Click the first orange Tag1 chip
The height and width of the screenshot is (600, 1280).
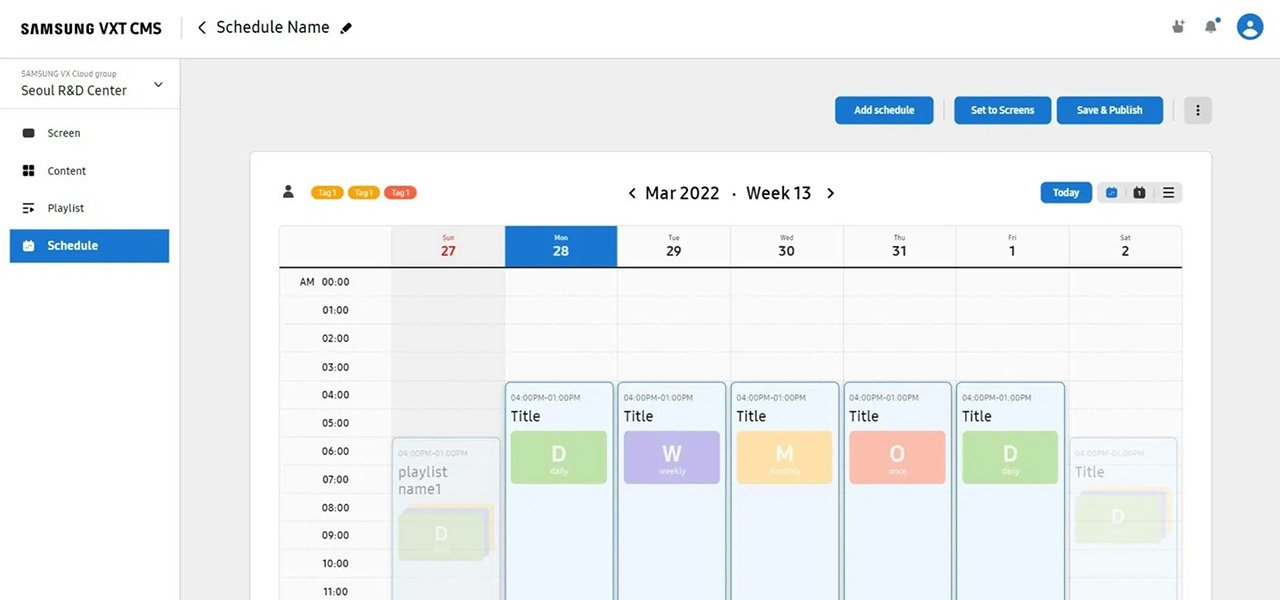327,192
